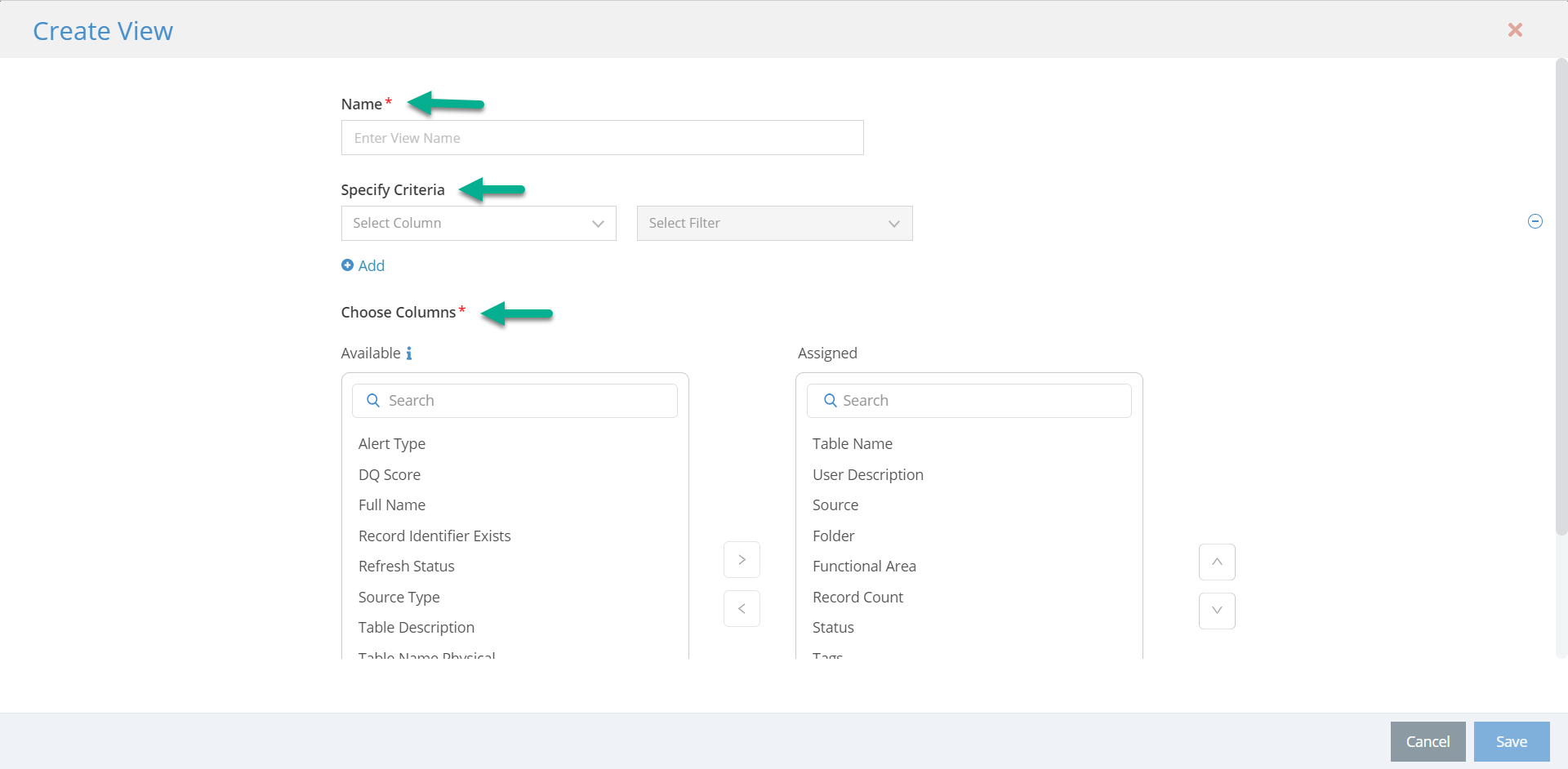The height and width of the screenshot is (769, 1568).
Task: Open the Select Filter dropdown
Action: pos(773,224)
